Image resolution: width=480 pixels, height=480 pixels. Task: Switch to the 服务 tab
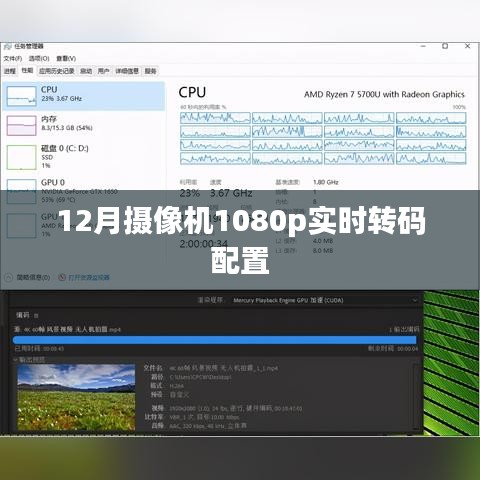click(x=150, y=71)
